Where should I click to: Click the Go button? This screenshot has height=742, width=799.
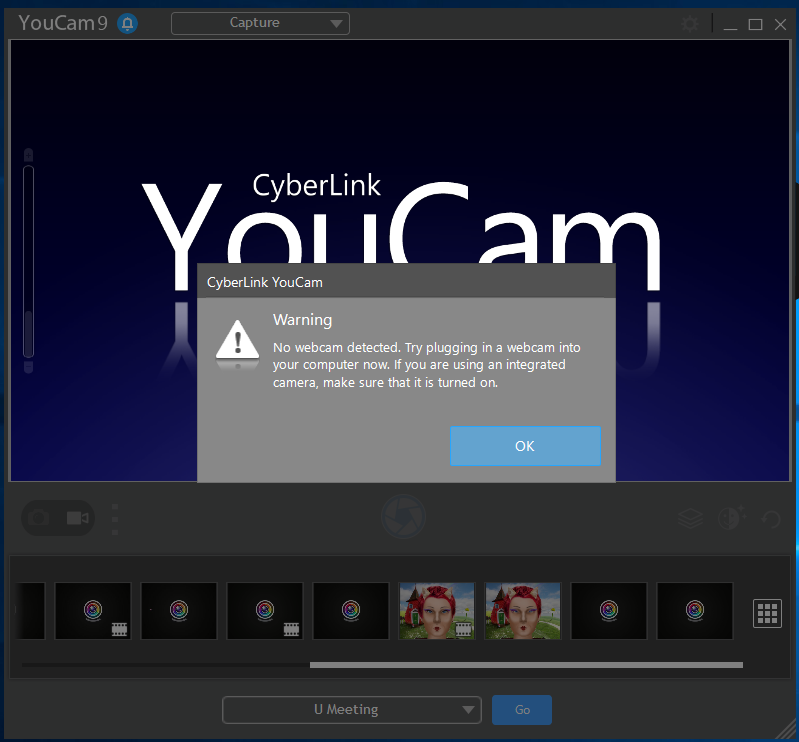click(522, 709)
